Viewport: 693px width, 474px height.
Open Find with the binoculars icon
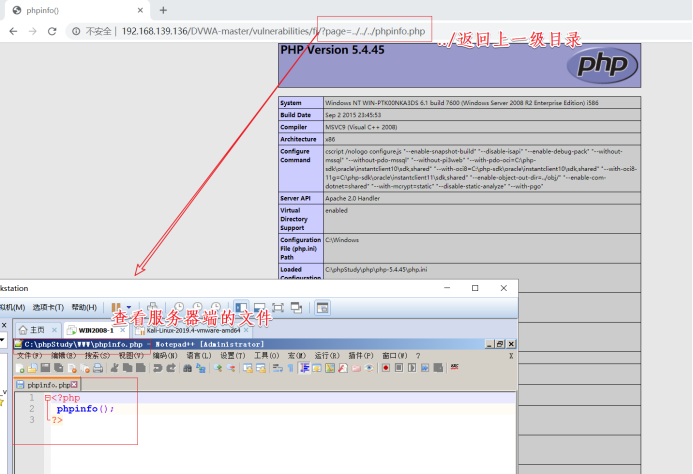[x=187, y=368]
